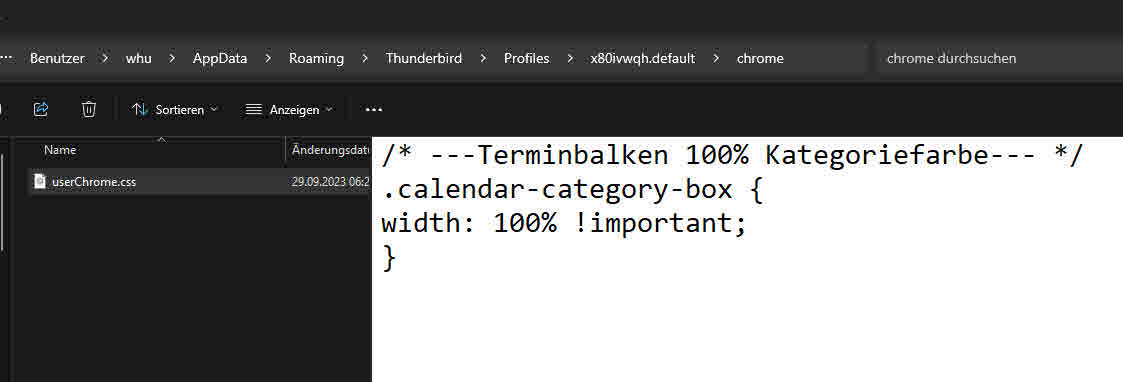Navigate to AppData breadcrumb folder
This screenshot has width=1123, height=382.
coord(220,59)
